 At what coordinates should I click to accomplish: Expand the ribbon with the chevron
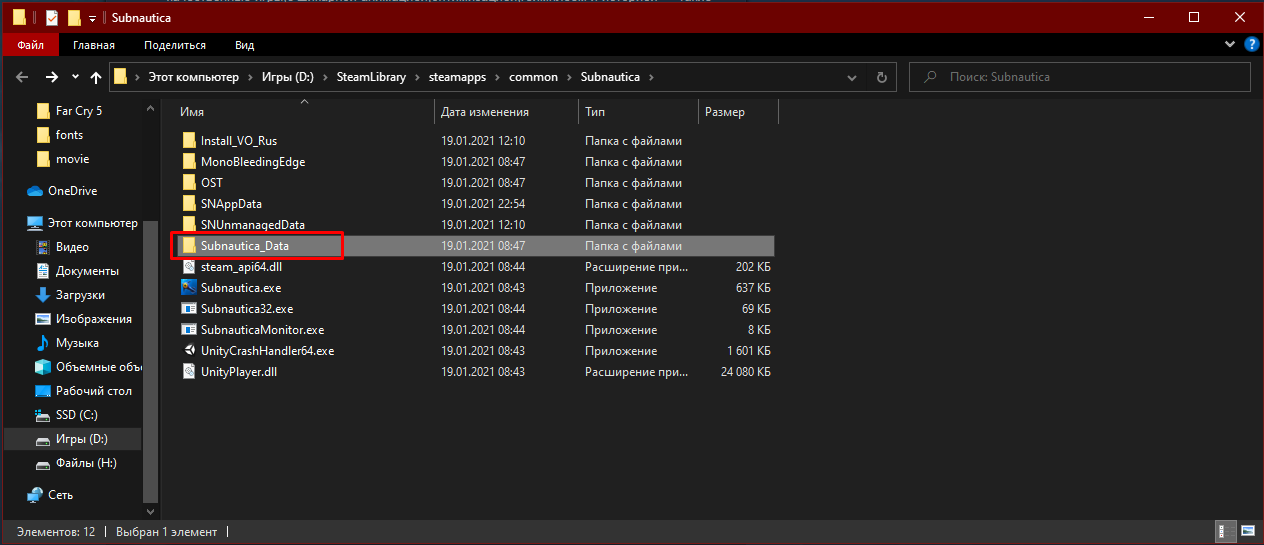tap(1230, 45)
